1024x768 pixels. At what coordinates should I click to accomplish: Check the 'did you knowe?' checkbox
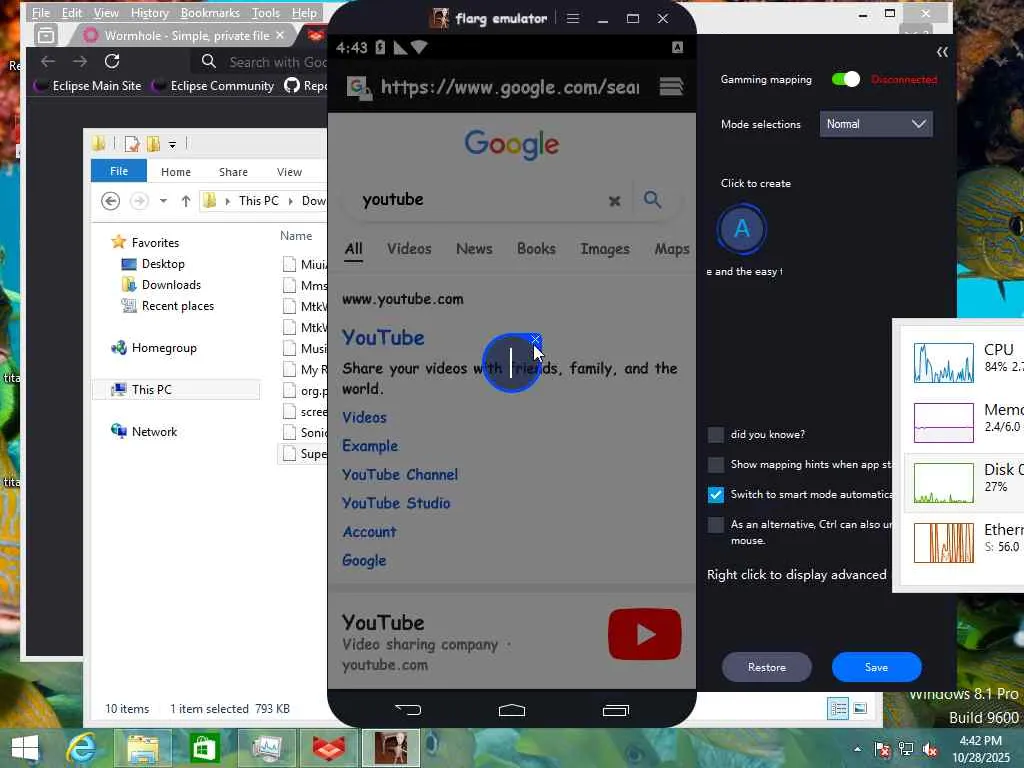pos(716,434)
